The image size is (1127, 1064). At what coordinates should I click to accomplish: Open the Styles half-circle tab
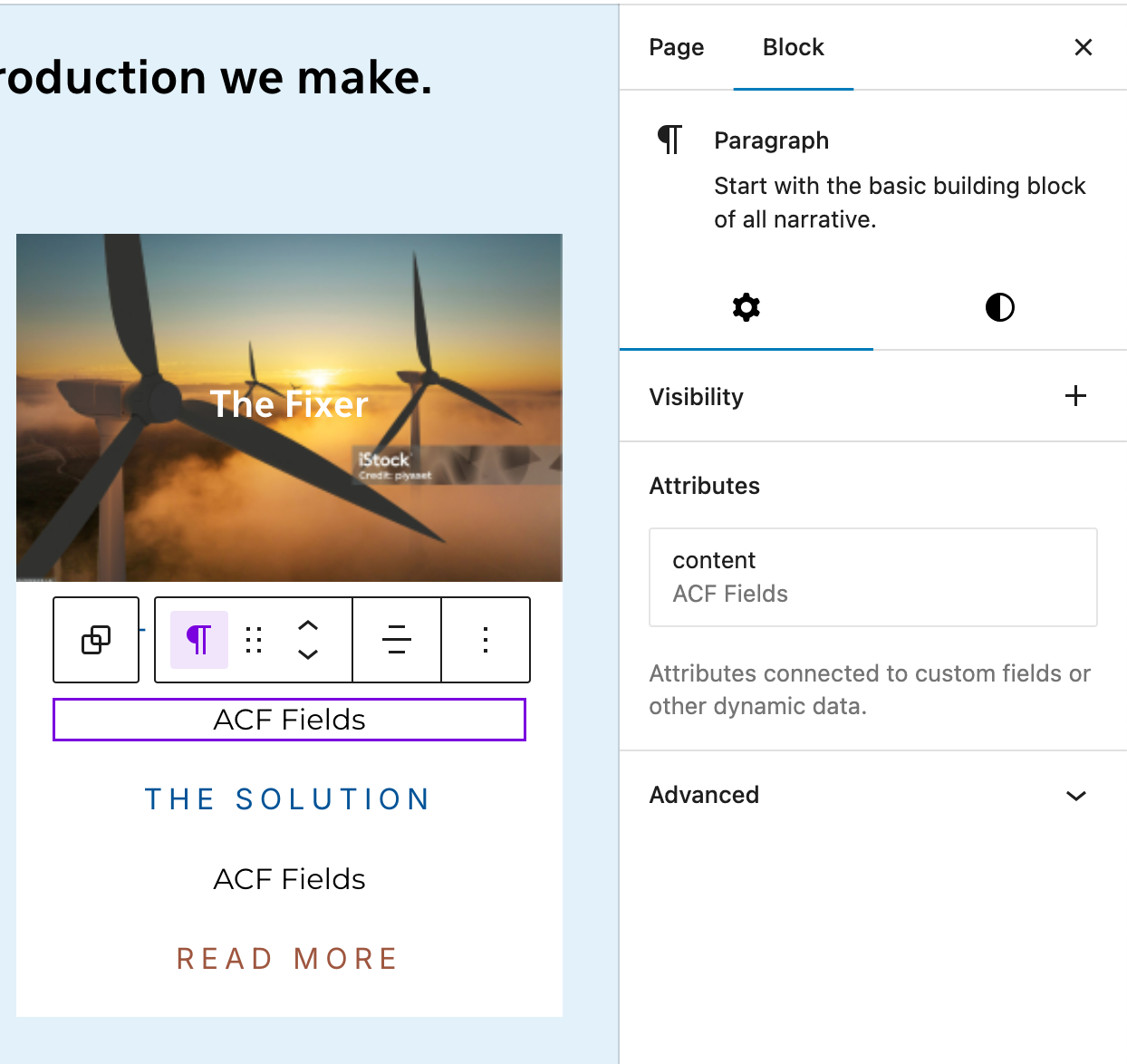pyautogui.click(x=1000, y=308)
